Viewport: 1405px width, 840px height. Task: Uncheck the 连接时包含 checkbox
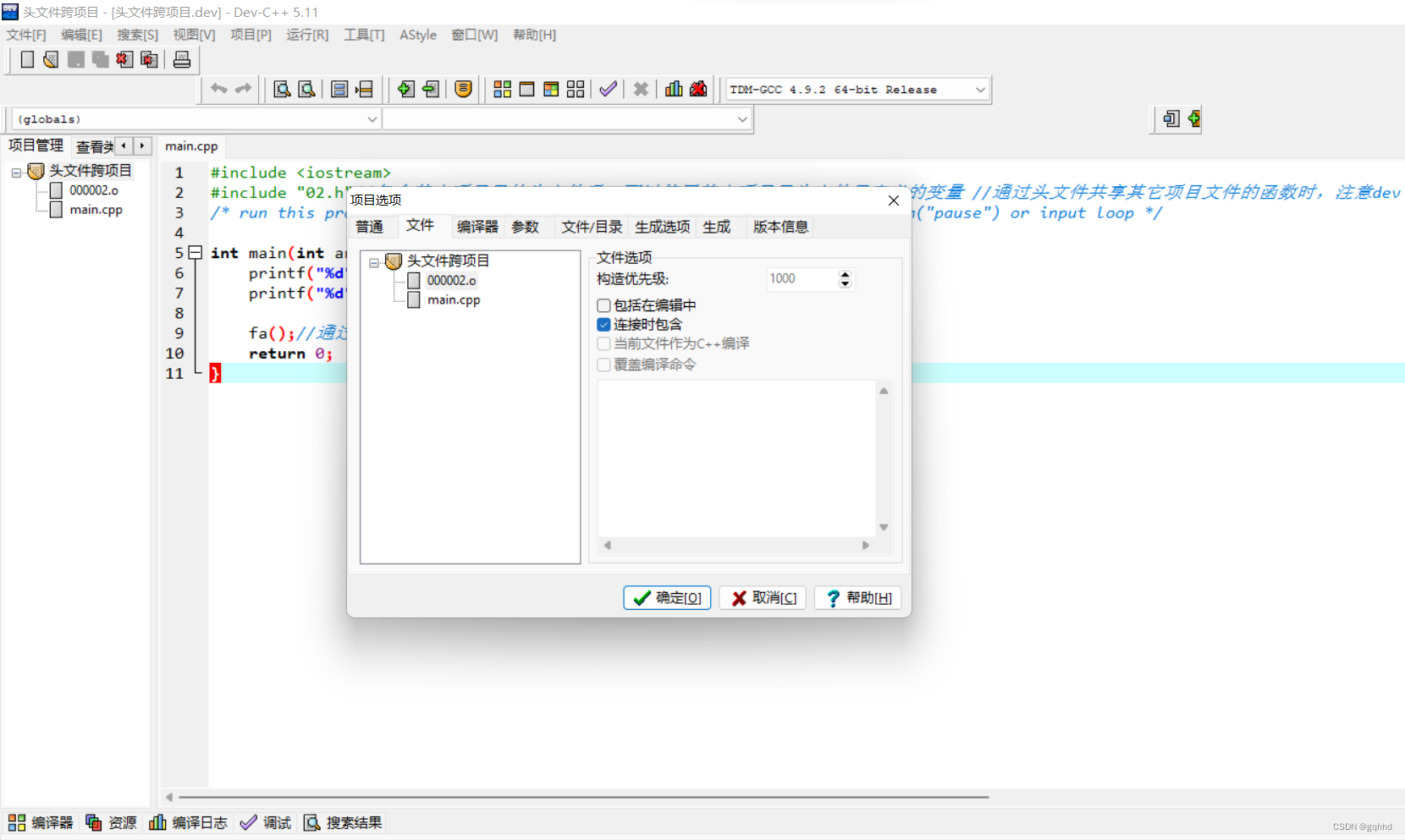(603, 324)
